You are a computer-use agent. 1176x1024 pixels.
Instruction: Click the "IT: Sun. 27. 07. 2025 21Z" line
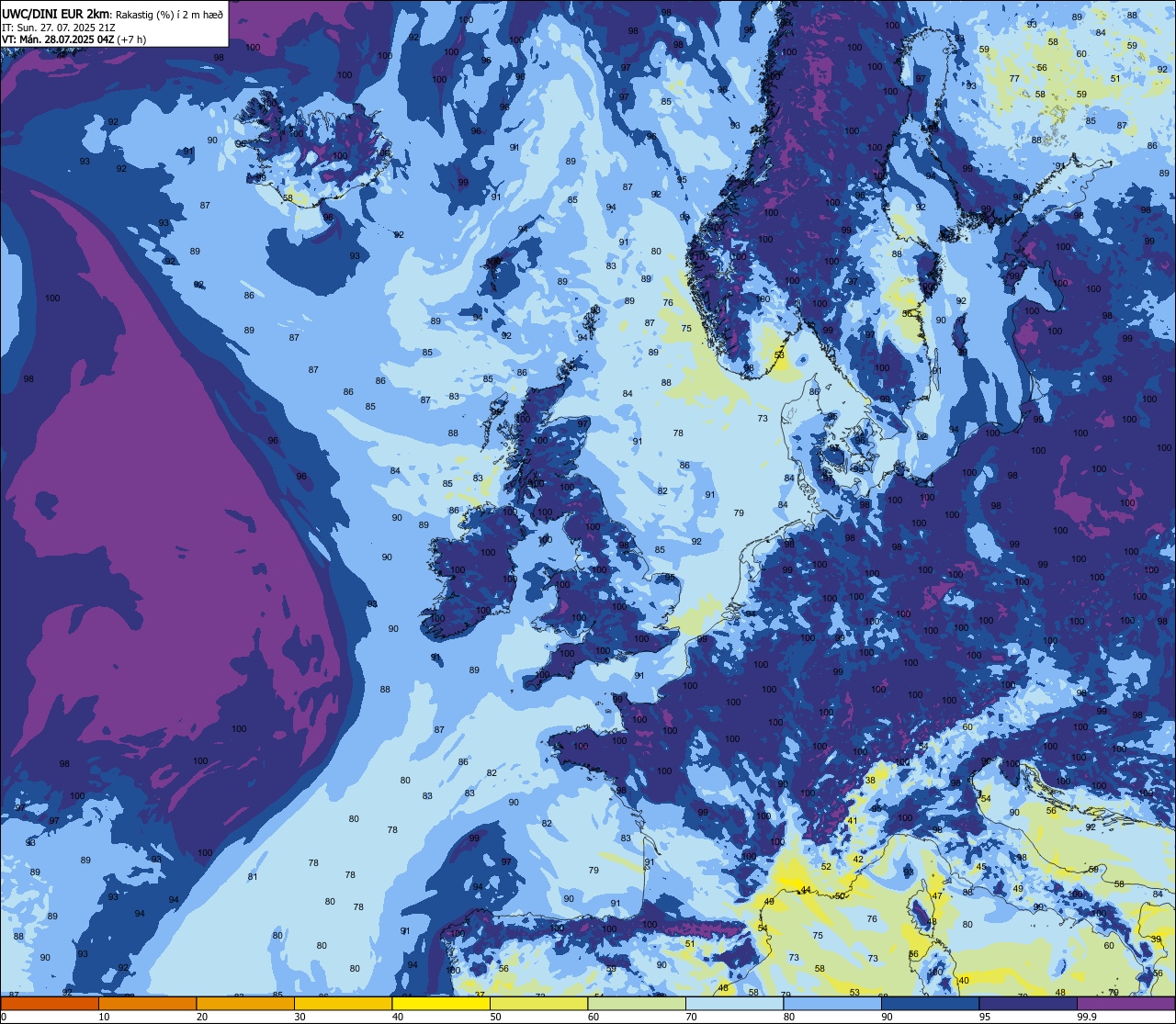(59, 28)
